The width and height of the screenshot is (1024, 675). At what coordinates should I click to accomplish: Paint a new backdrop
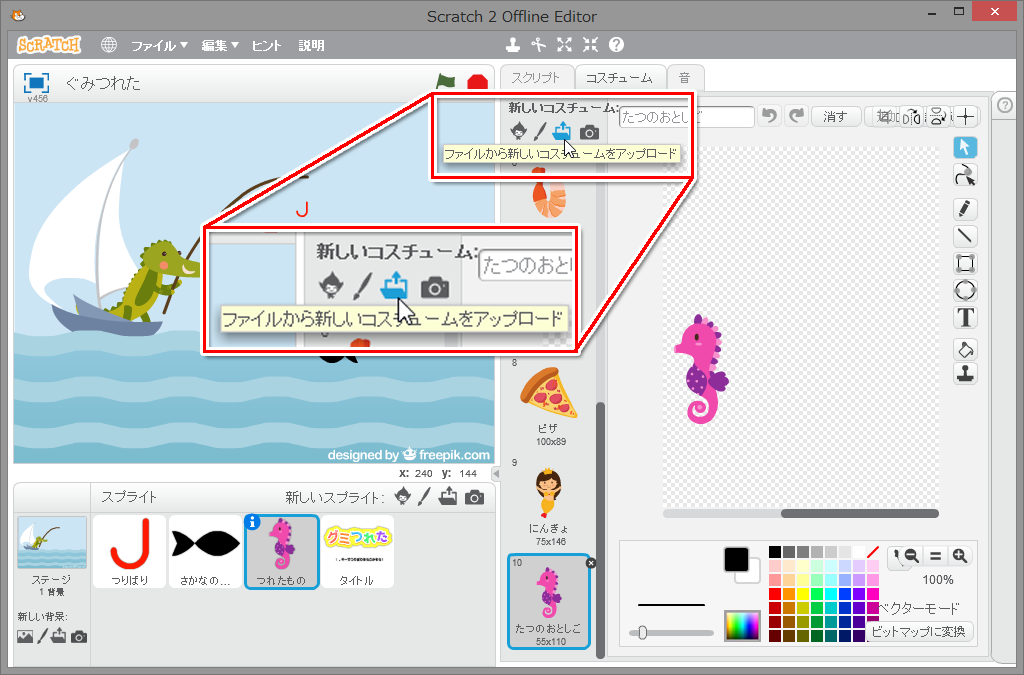point(42,636)
